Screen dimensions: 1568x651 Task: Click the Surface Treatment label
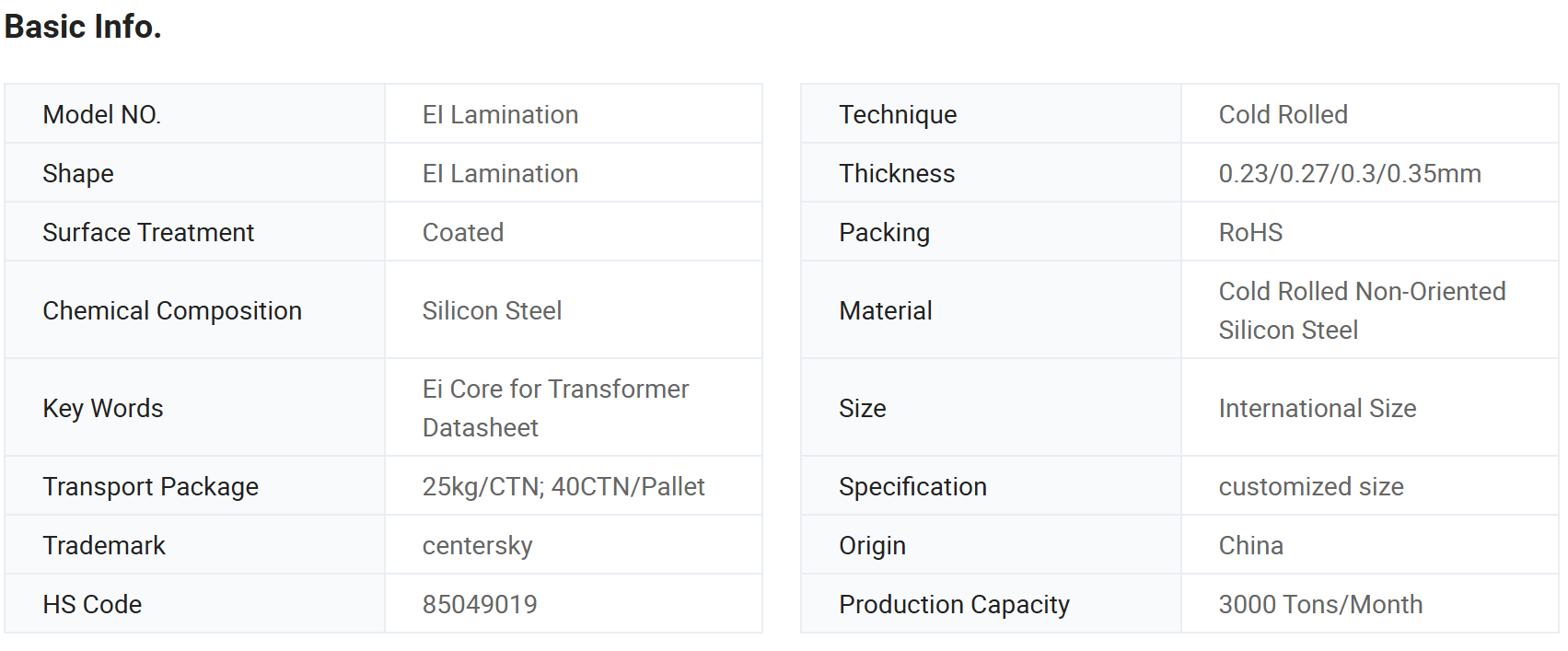[148, 232]
